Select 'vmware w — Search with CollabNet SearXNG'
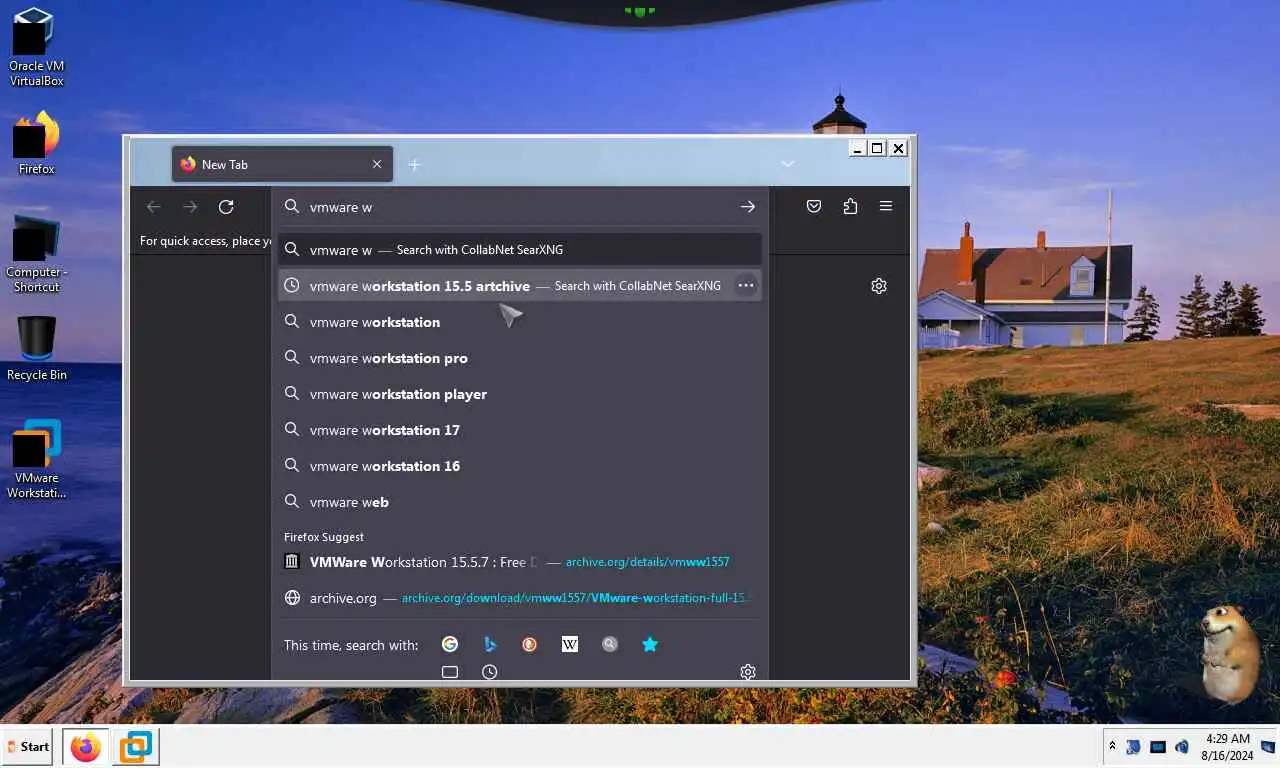Viewport: 1280px width, 768px height. pos(520,250)
